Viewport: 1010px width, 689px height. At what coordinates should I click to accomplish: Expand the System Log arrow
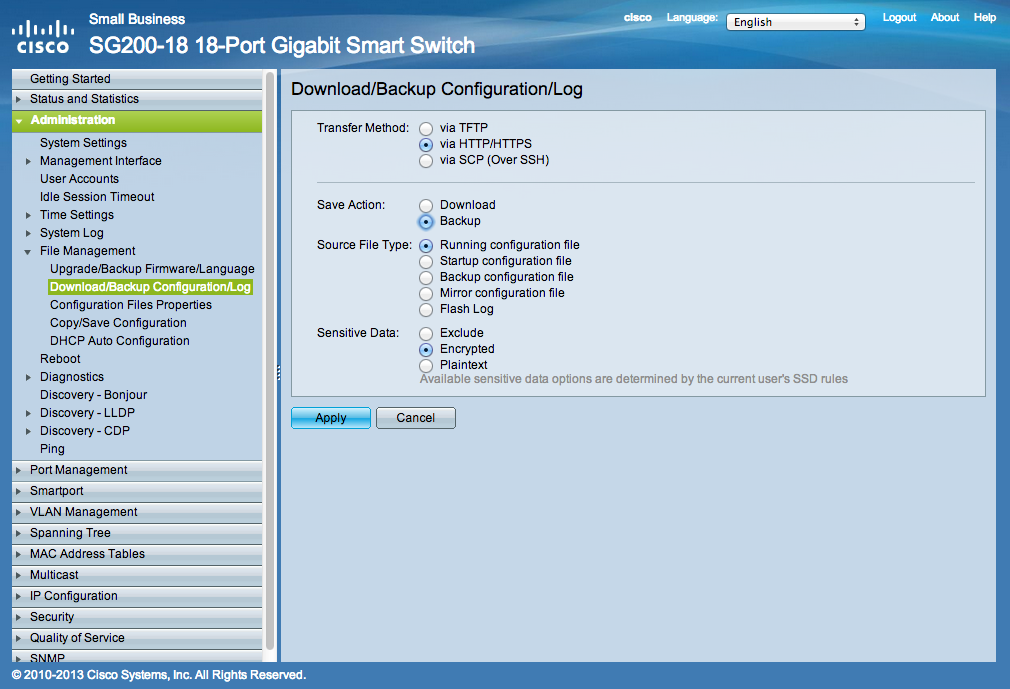point(28,234)
